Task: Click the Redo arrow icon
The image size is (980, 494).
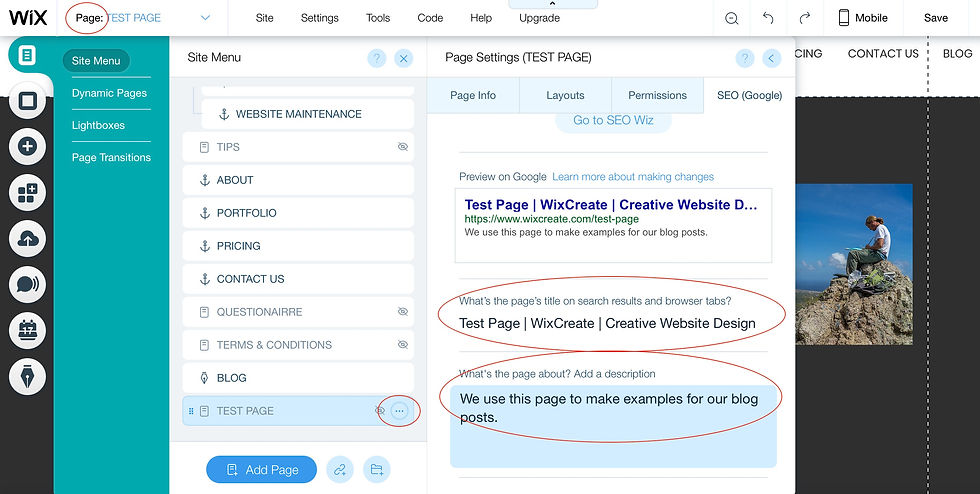Action: coord(805,18)
